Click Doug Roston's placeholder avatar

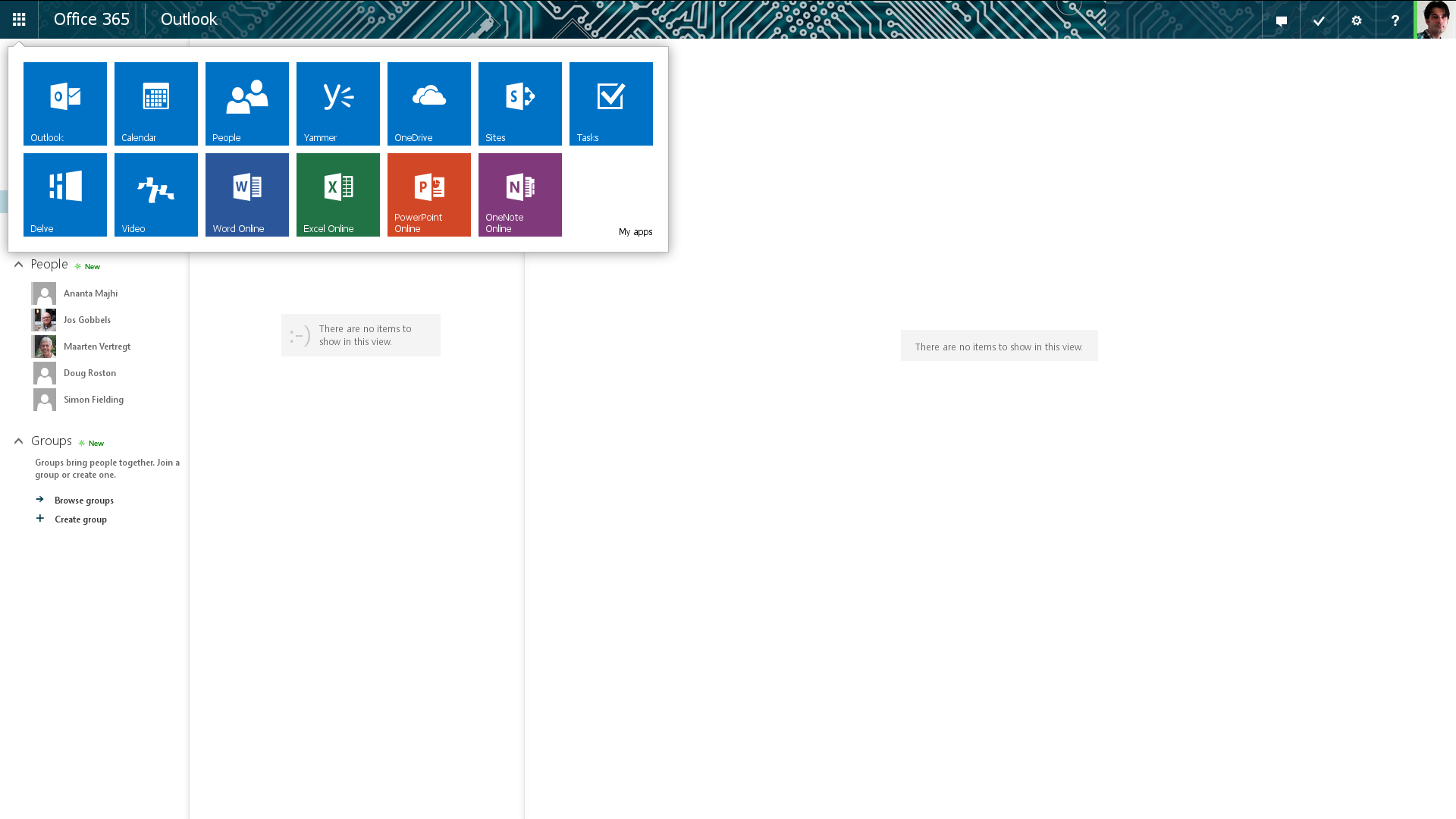coord(44,373)
